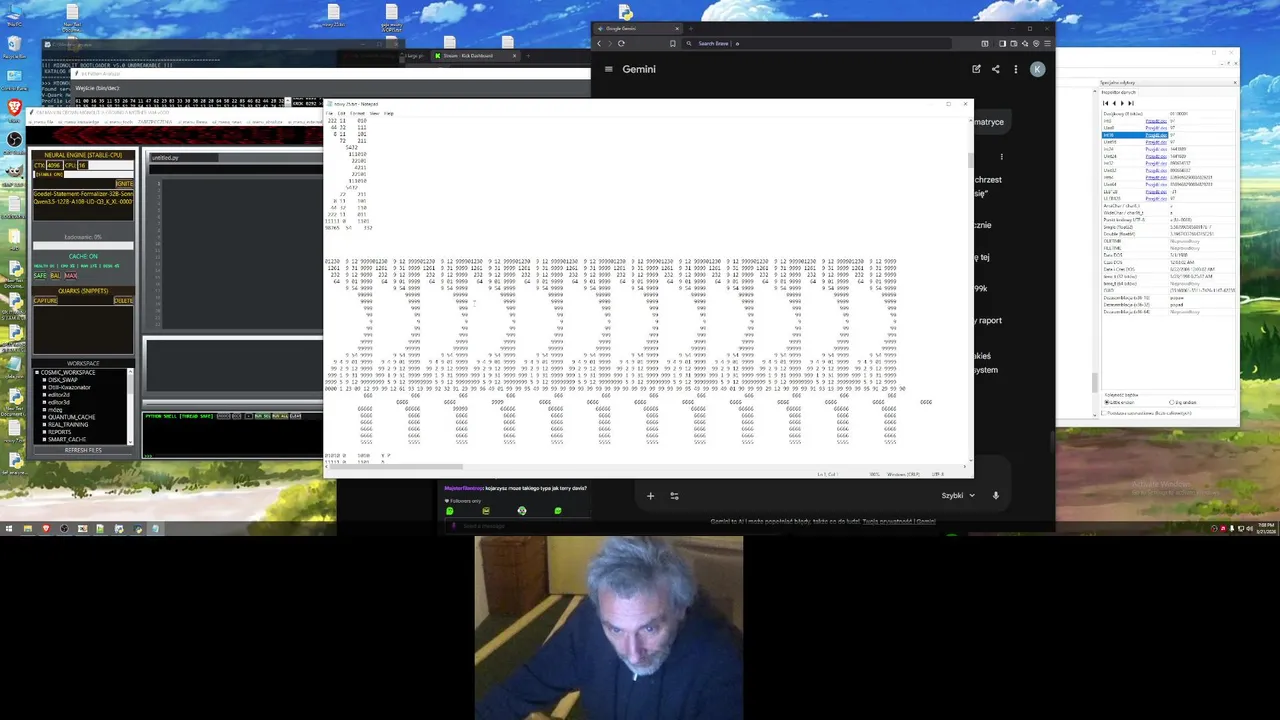Click Windows Start button

pos(9,528)
